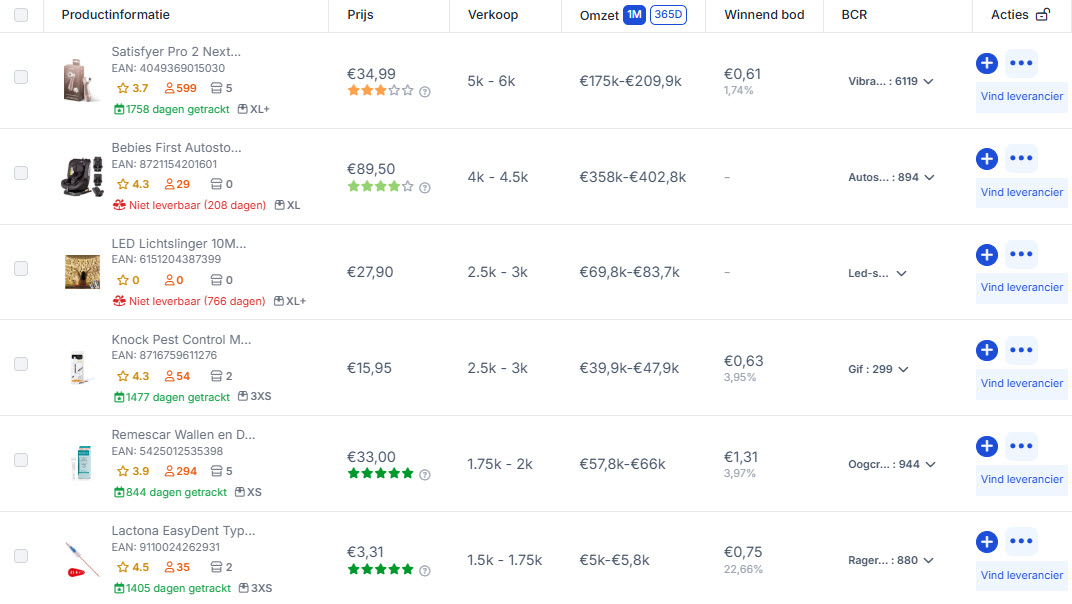Open more options for the Lactona EasyDent row
The width and height of the screenshot is (1072, 604).
tap(1021, 542)
